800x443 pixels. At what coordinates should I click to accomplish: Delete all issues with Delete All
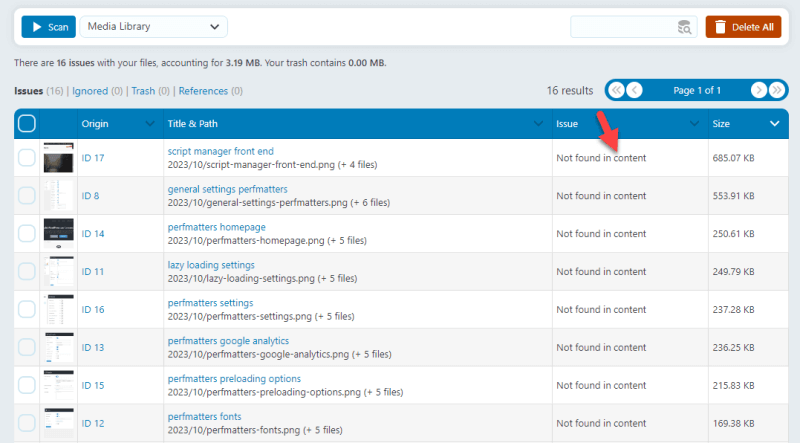pyautogui.click(x=743, y=27)
